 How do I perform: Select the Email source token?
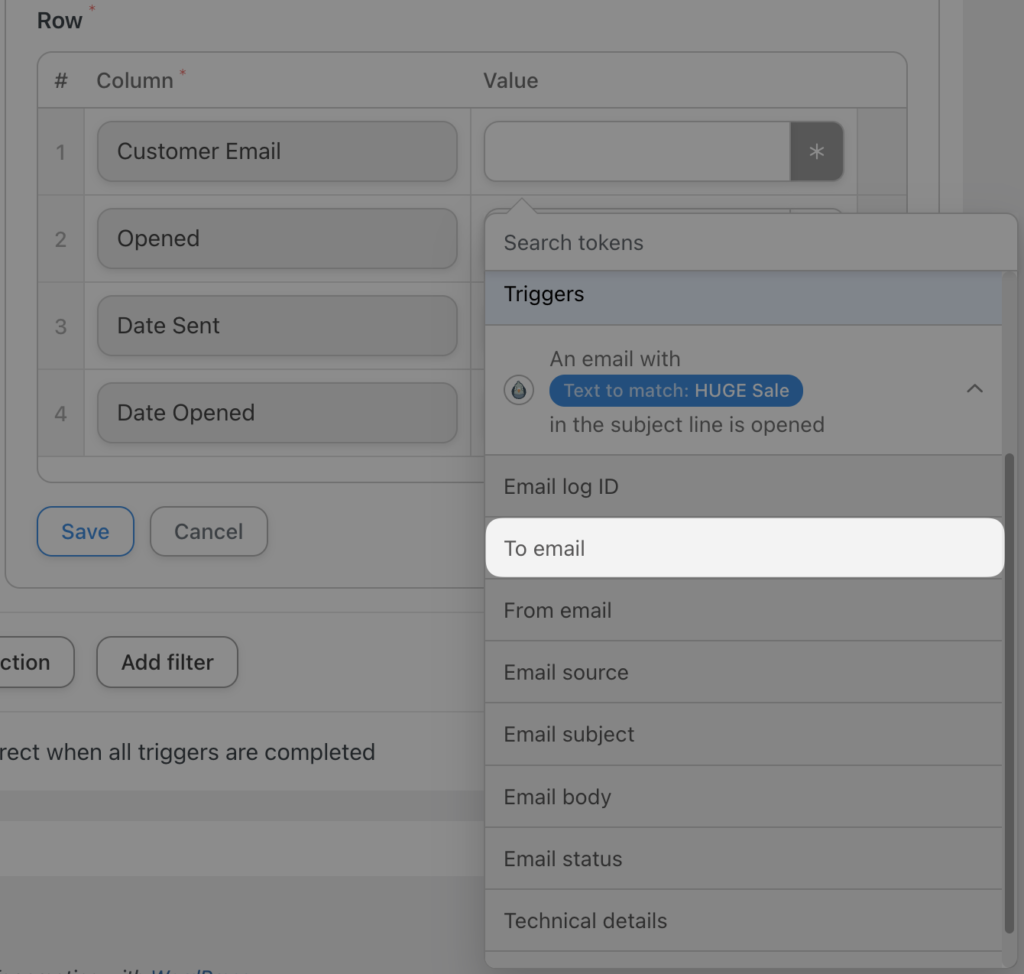(743, 672)
